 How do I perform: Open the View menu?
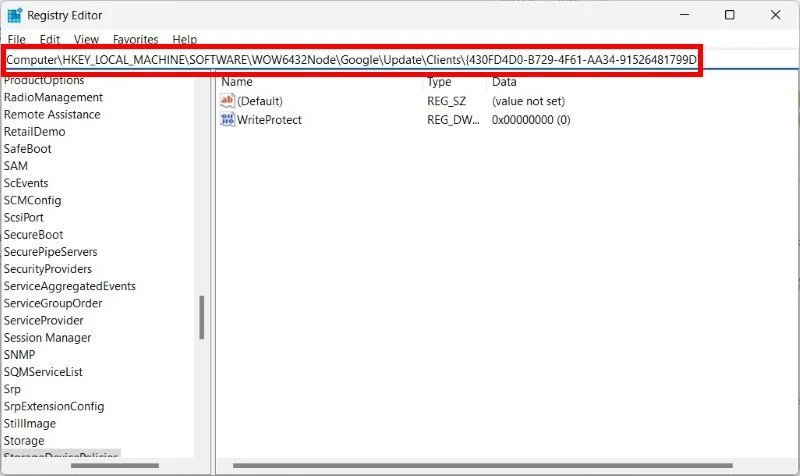[x=86, y=39]
